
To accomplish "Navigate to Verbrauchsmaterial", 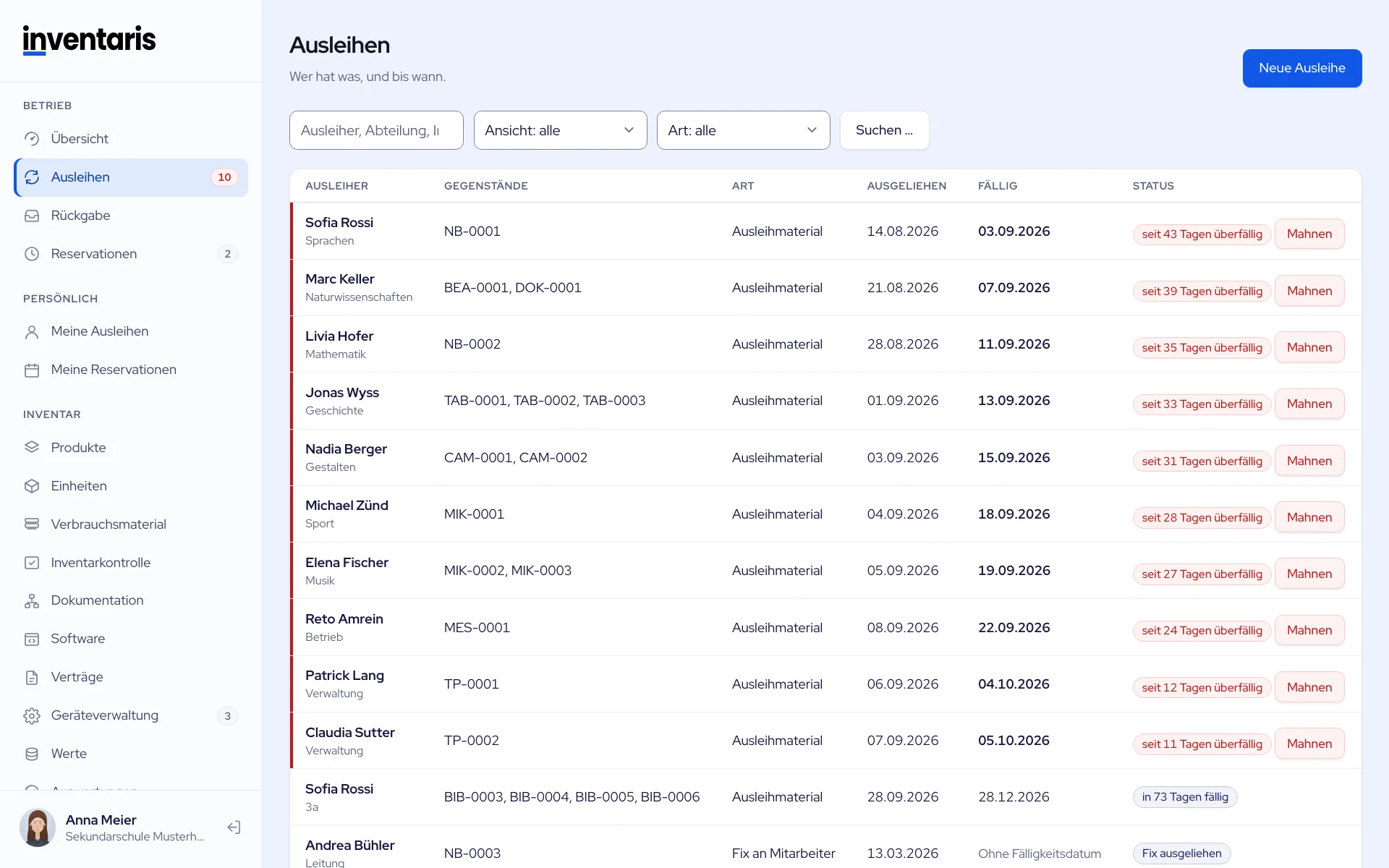I will tap(131, 524).
